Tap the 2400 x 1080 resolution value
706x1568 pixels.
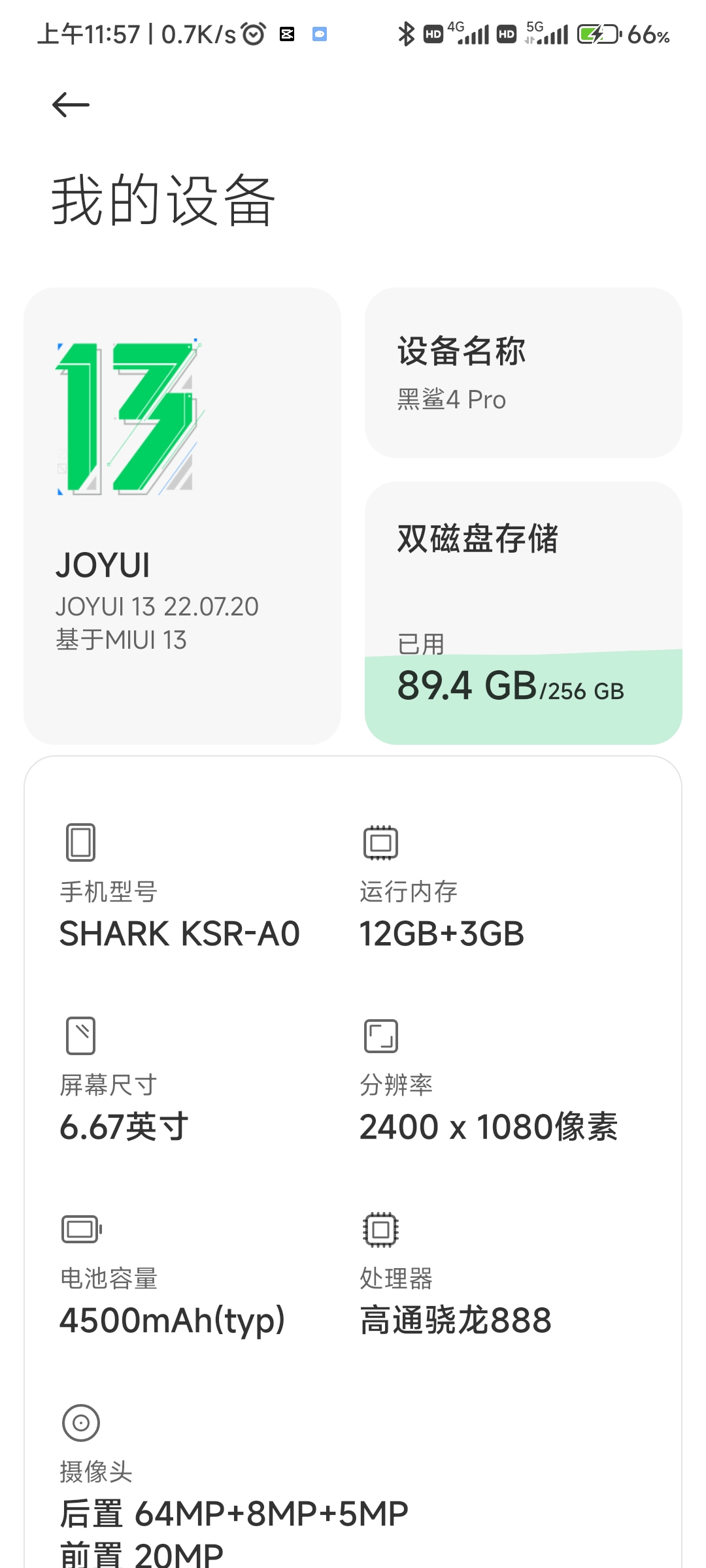click(x=488, y=1127)
